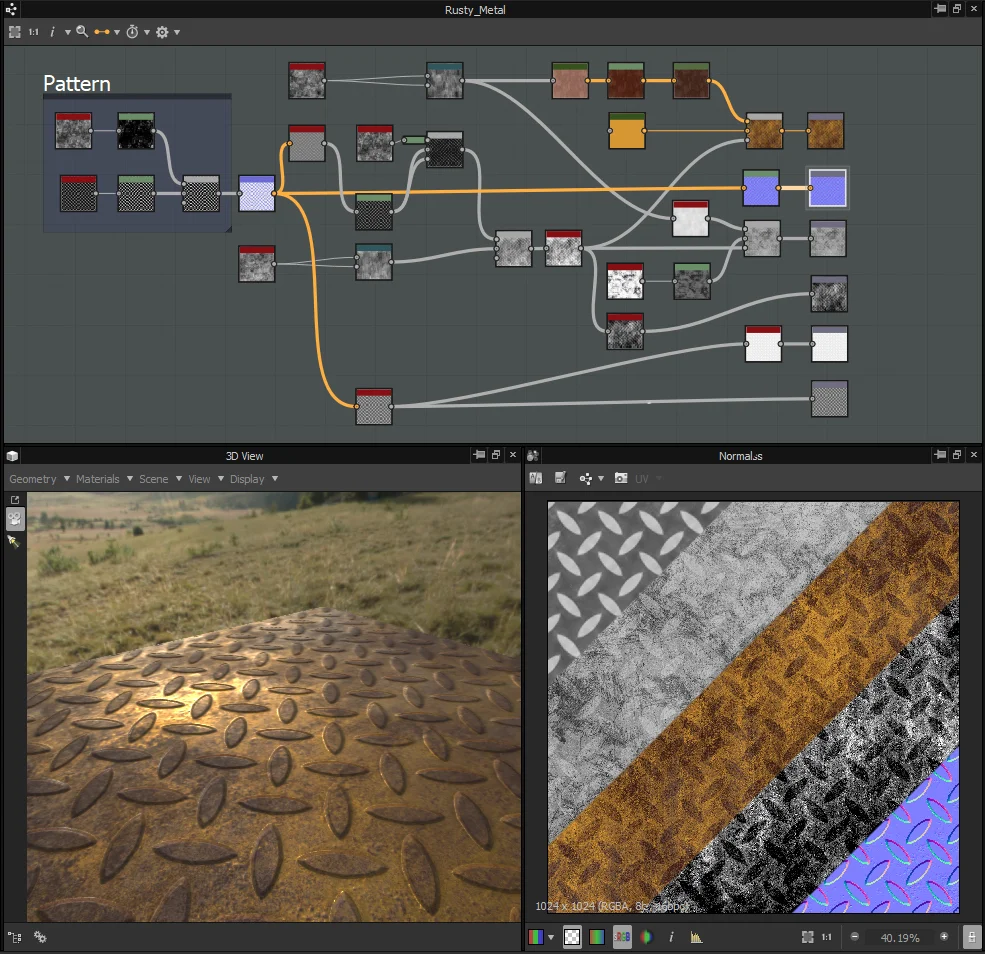Click the orange link display mode icon
The width and height of the screenshot is (985, 954).
pos(102,31)
